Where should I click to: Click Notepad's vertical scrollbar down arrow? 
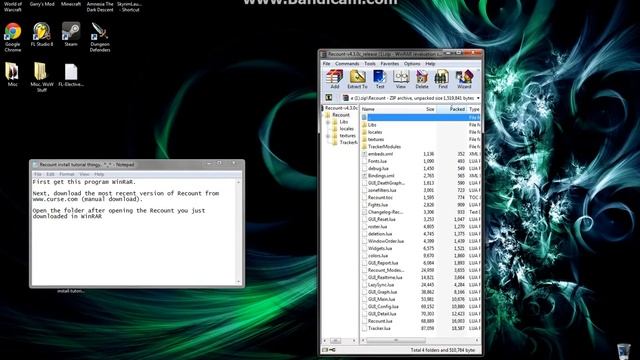[239, 282]
